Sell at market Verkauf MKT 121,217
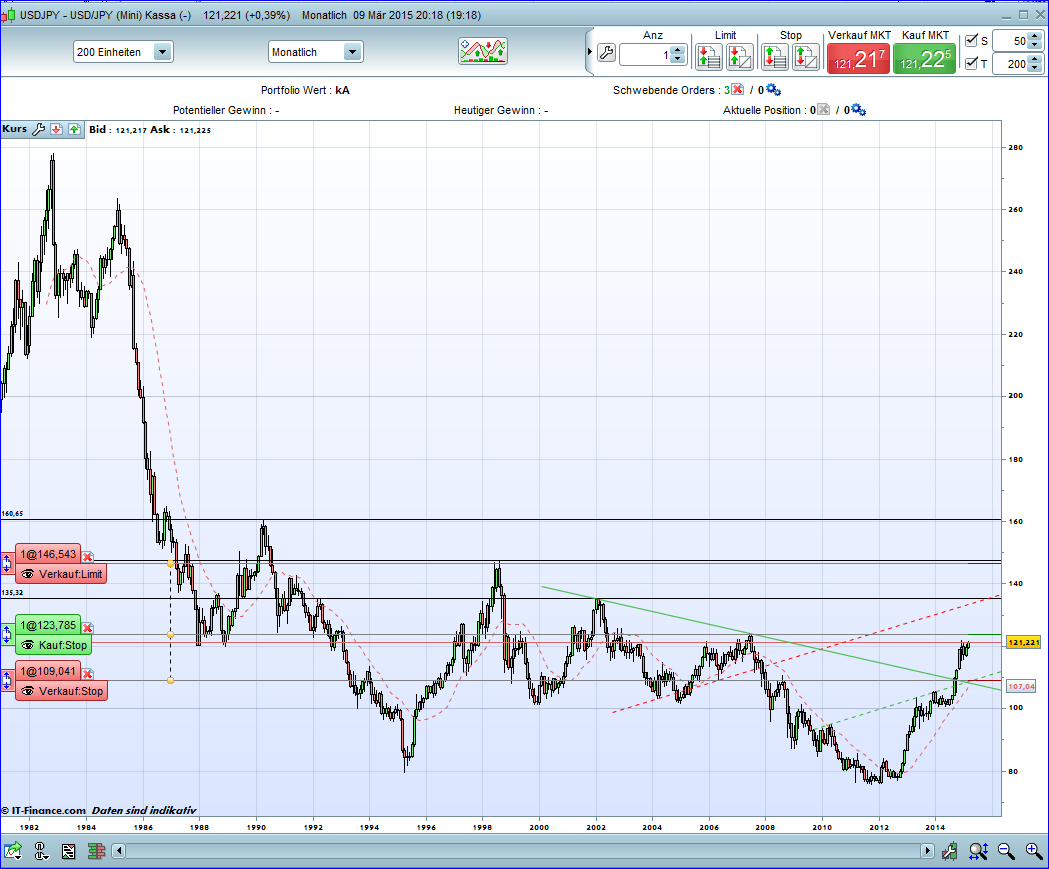This screenshot has width=1049, height=869. click(x=859, y=59)
